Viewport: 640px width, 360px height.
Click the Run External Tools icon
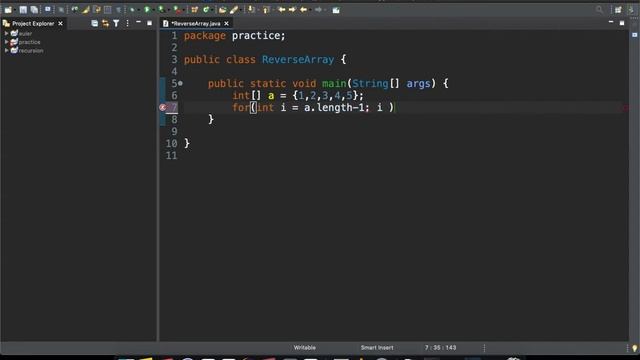point(177,9)
